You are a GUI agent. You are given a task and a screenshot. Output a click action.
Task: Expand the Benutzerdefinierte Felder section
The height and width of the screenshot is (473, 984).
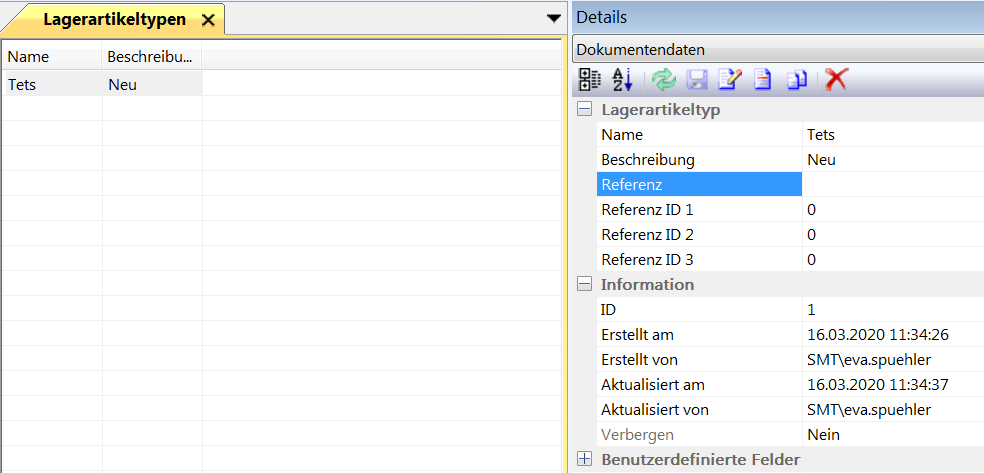pyautogui.click(x=585, y=460)
